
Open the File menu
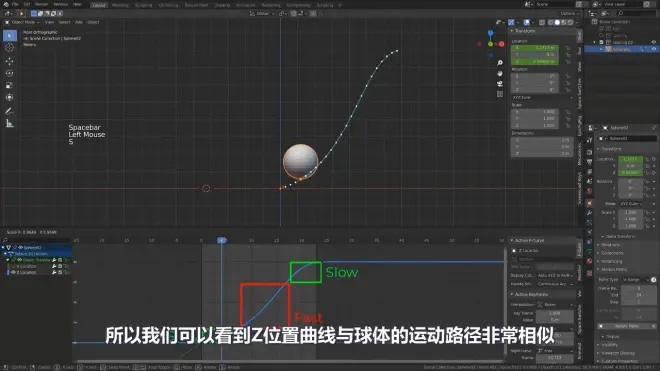click(15, 4)
